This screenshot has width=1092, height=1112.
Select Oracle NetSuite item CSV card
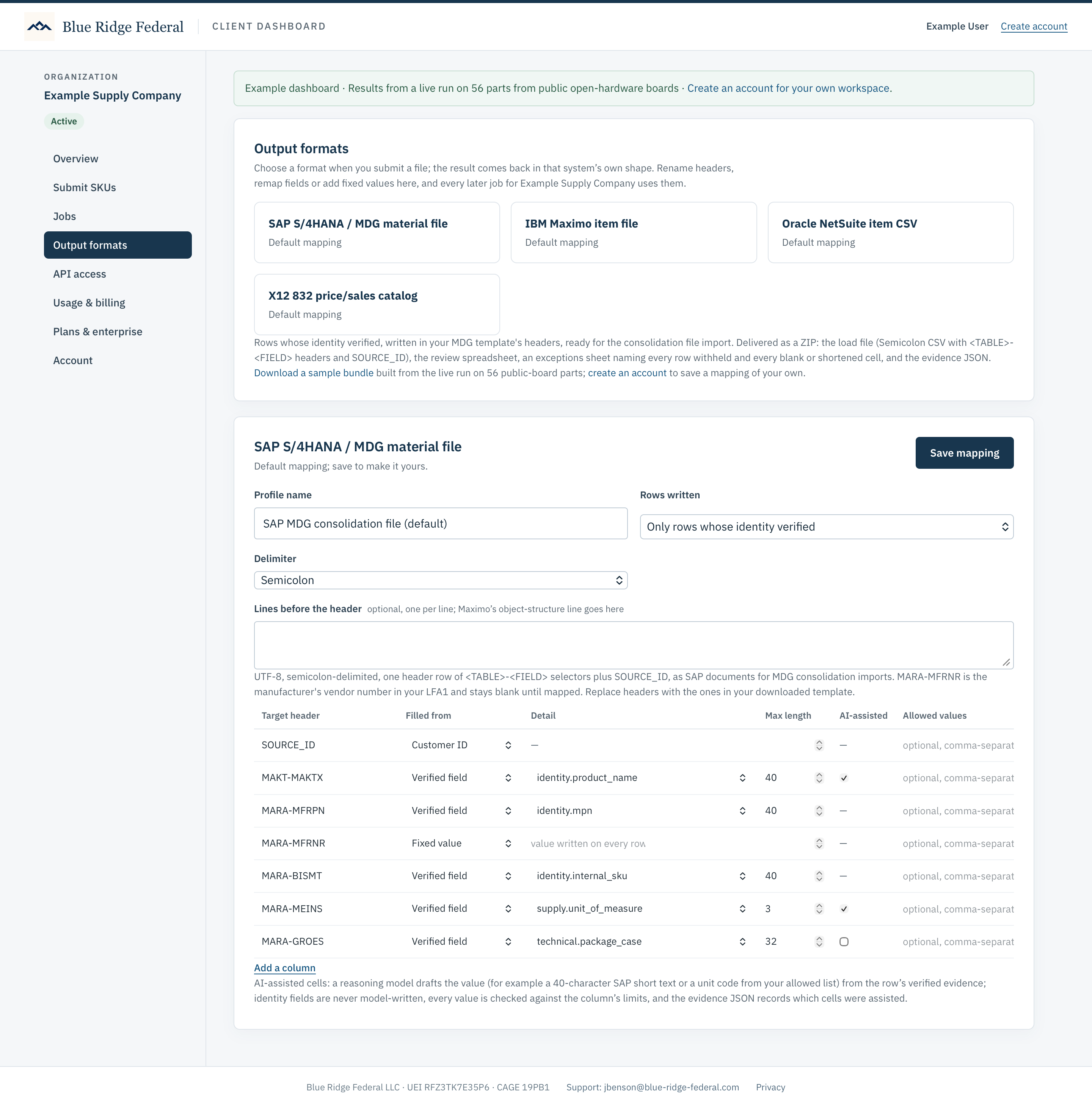890,232
